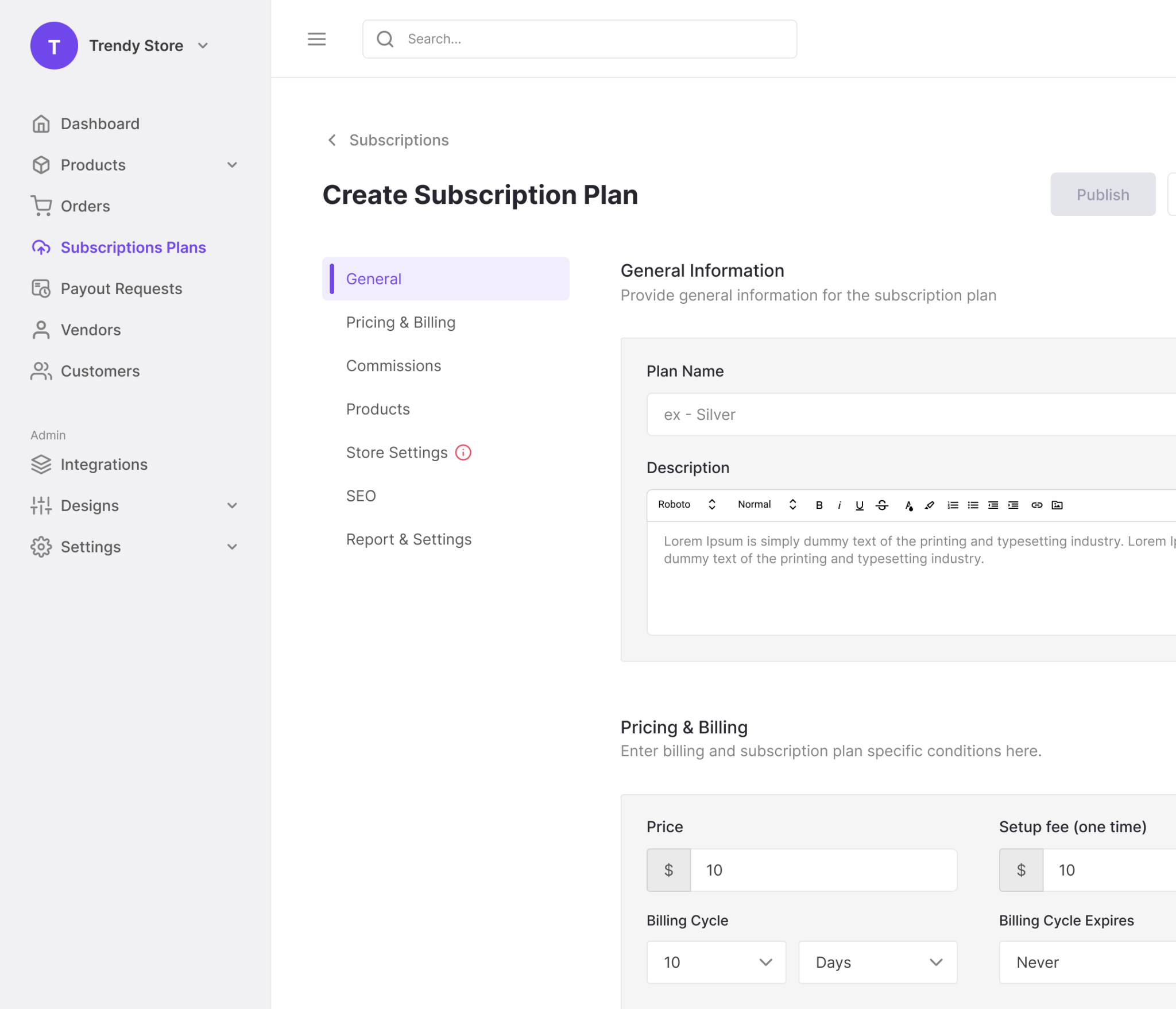Open the hamburger navigation menu
The height and width of the screenshot is (1009, 1176).
tap(316, 38)
